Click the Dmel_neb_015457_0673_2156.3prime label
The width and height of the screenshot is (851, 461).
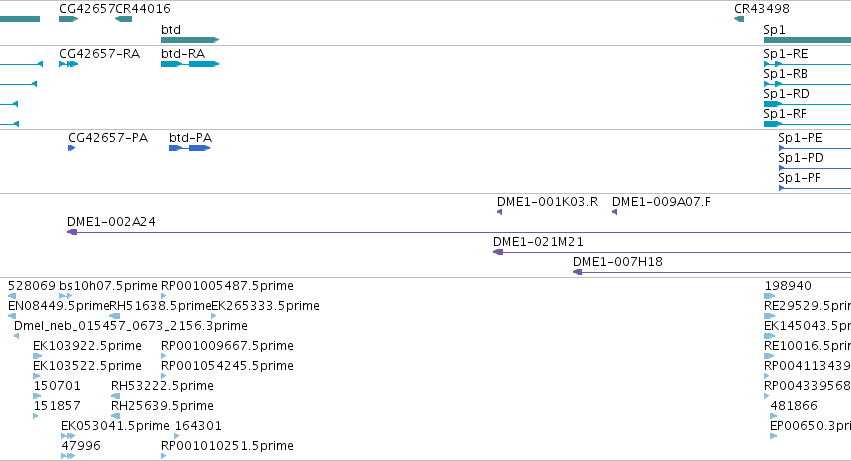pyautogui.click(x=131, y=326)
